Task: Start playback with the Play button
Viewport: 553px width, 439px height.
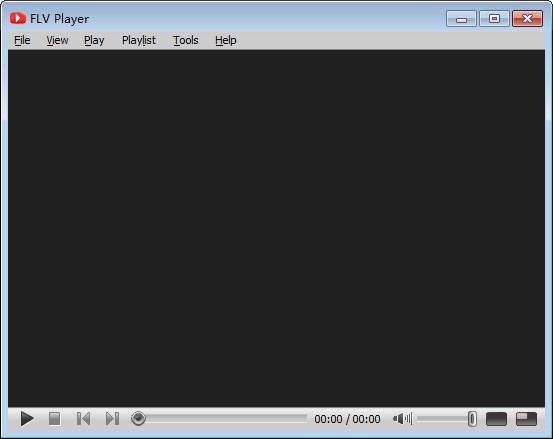Action: pos(27,419)
